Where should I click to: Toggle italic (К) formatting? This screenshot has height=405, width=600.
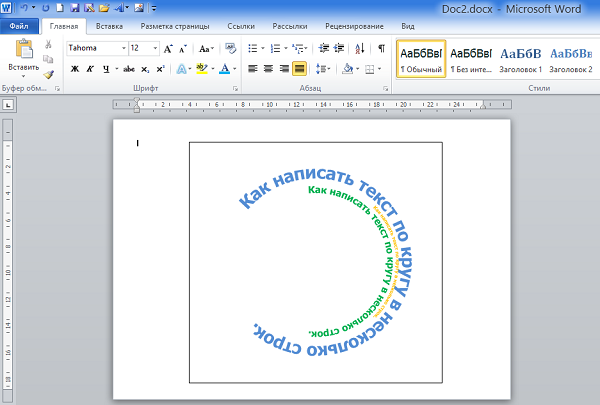click(90, 69)
